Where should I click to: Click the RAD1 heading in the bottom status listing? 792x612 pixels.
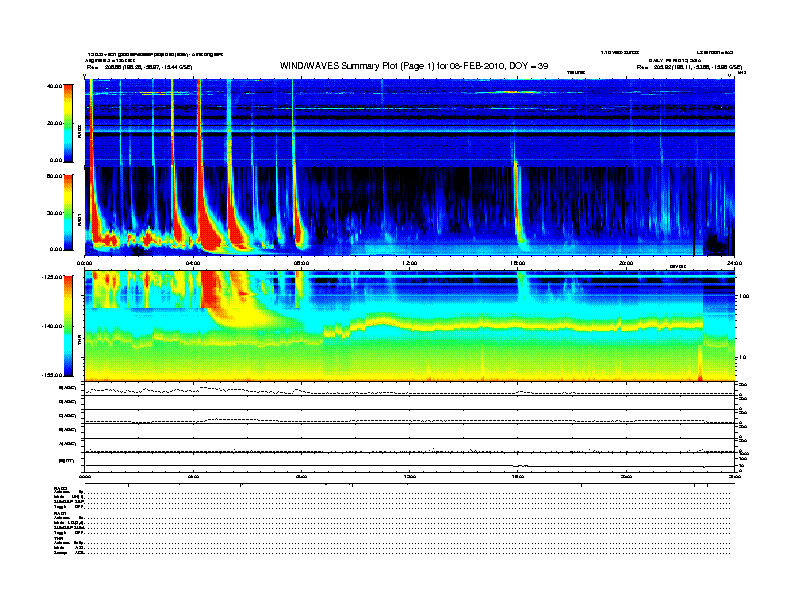click(x=61, y=514)
